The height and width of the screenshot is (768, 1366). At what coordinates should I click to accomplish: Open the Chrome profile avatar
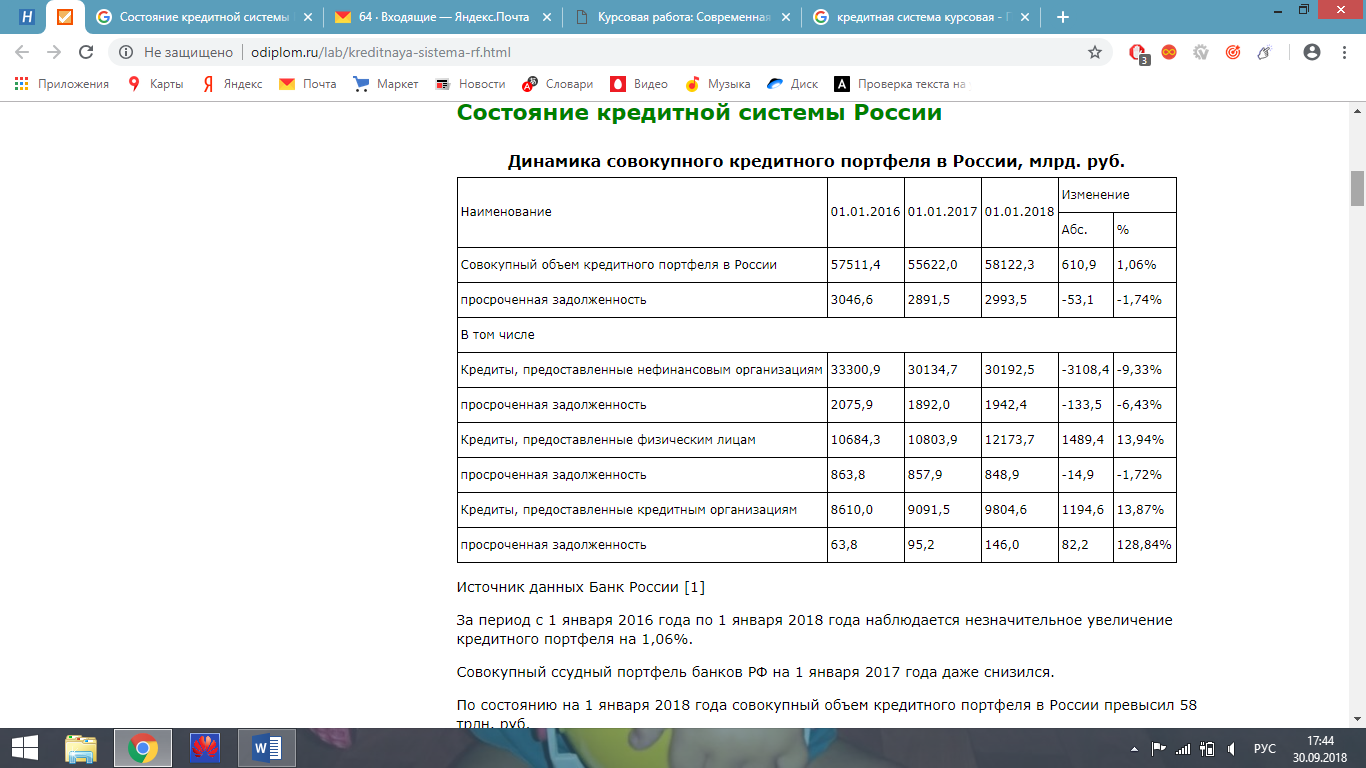(x=1312, y=52)
